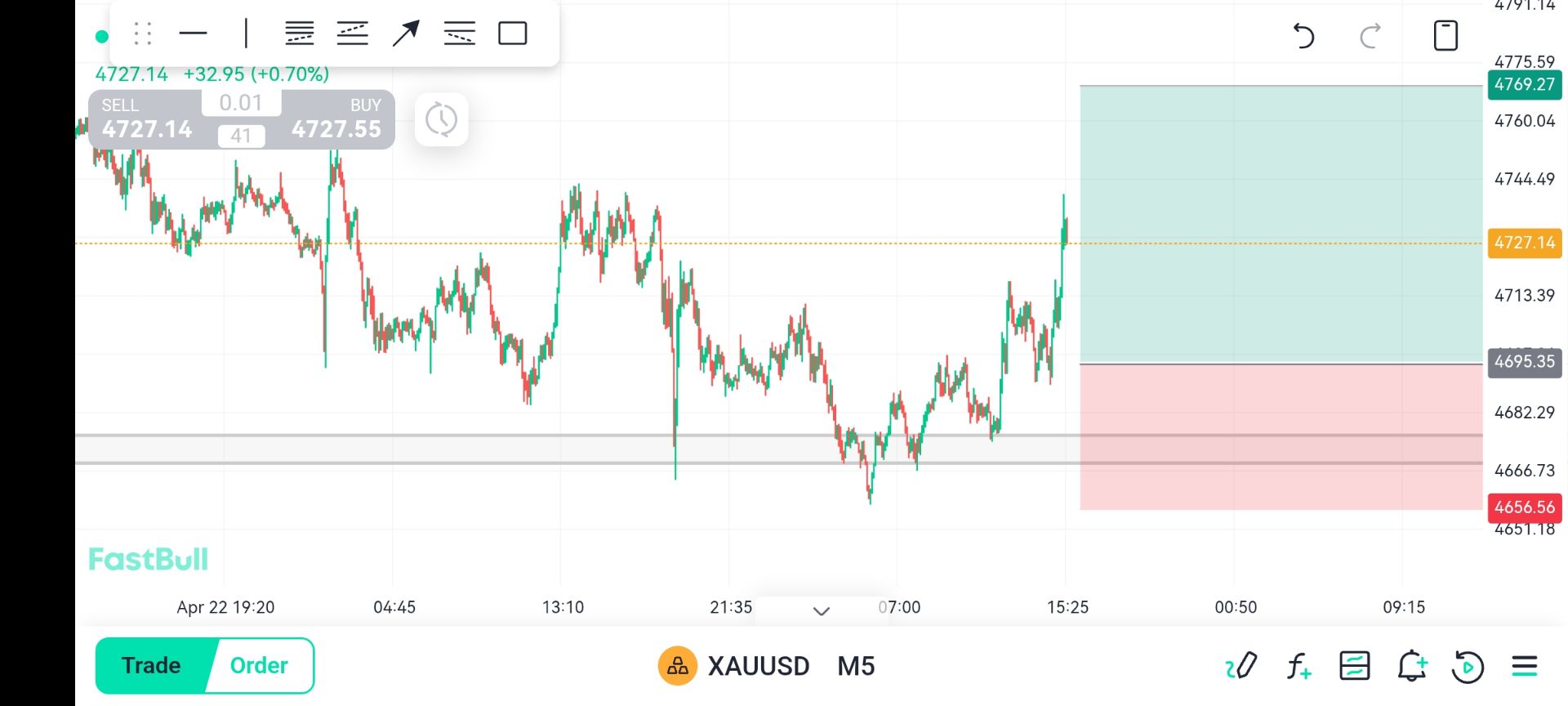
Task: Select the vertical line drawing tool
Action: point(246,34)
